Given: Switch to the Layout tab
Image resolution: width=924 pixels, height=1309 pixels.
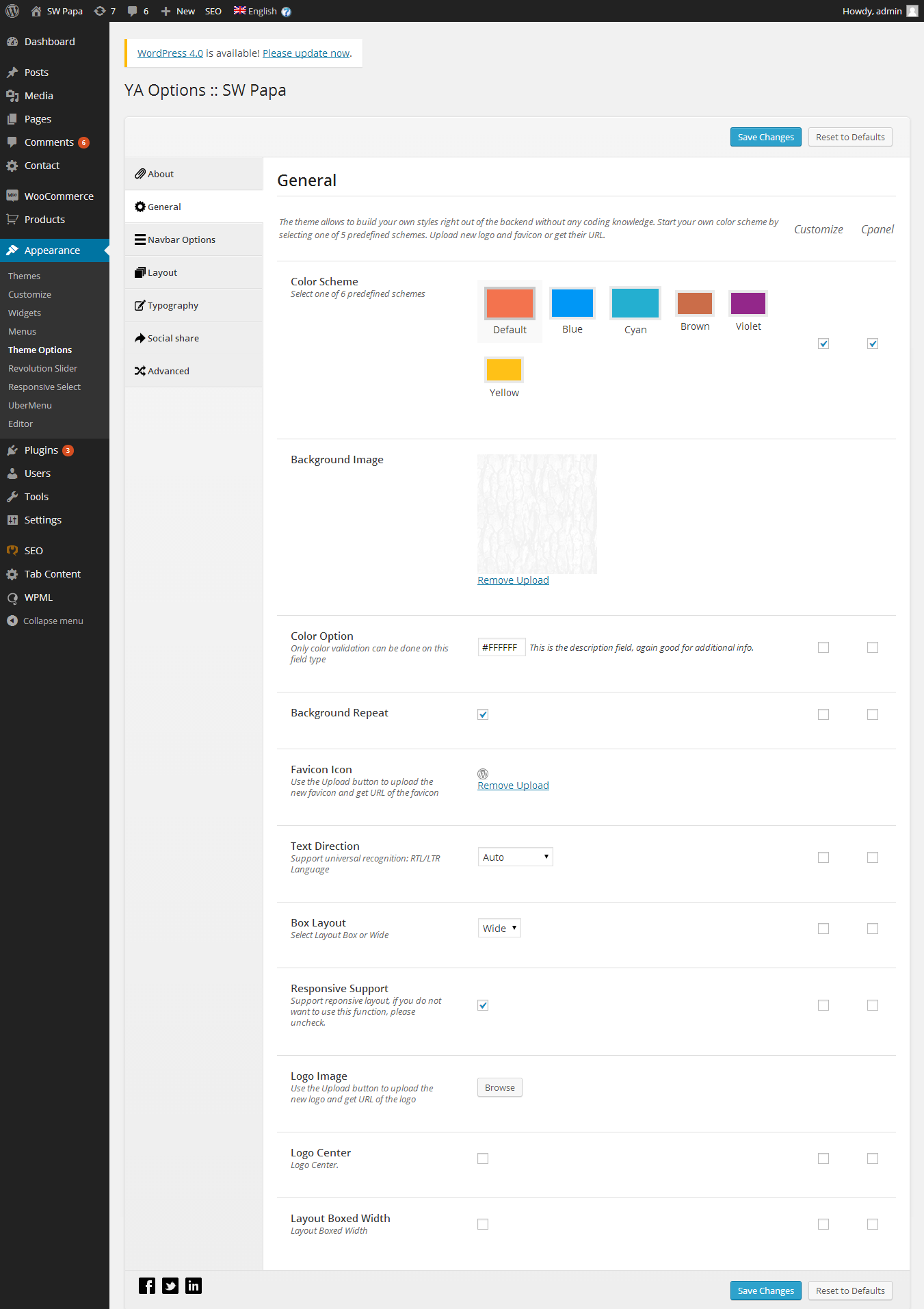Looking at the screenshot, I should coord(194,272).
